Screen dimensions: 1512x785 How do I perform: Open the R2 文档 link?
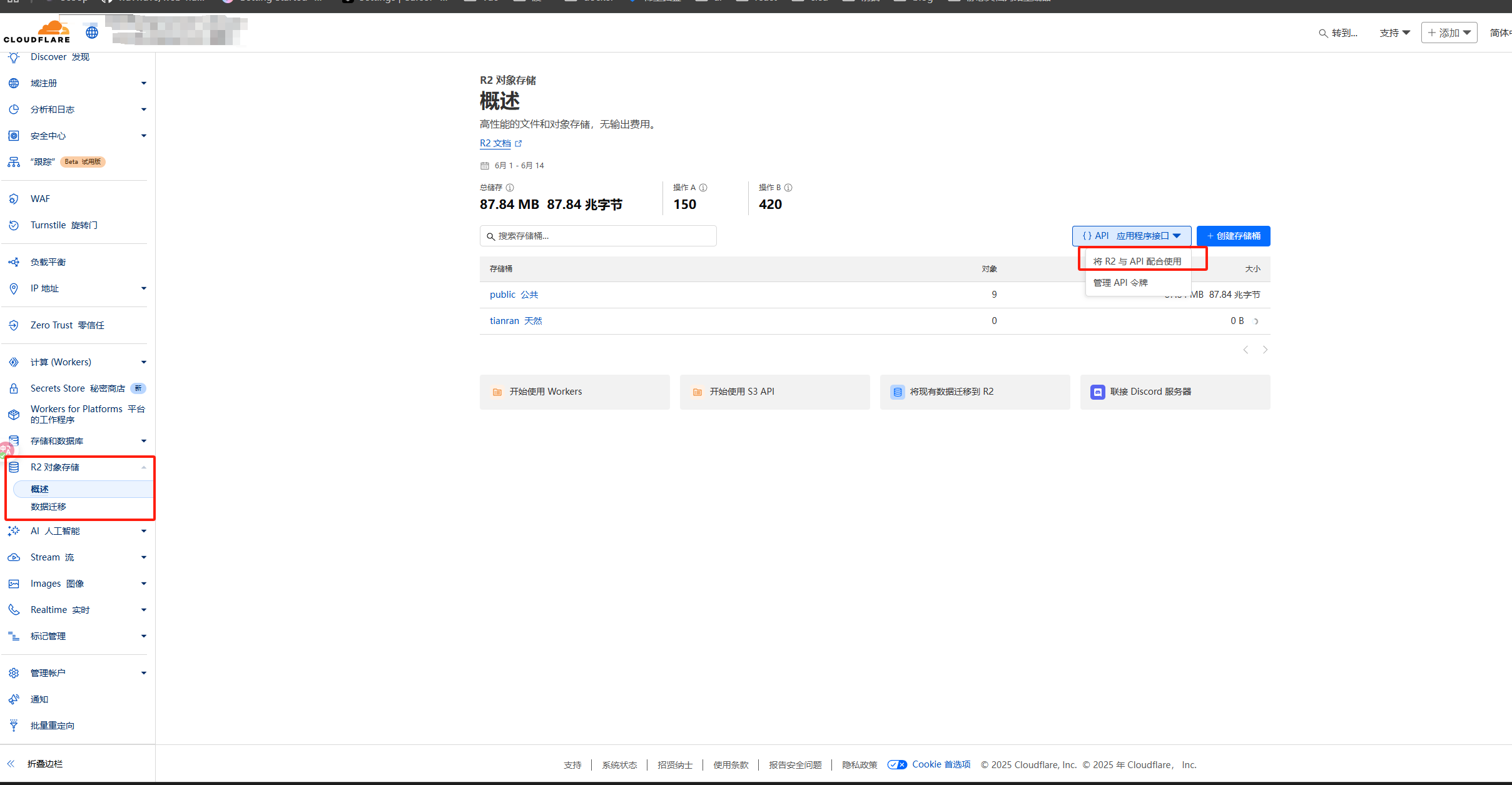click(x=495, y=143)
